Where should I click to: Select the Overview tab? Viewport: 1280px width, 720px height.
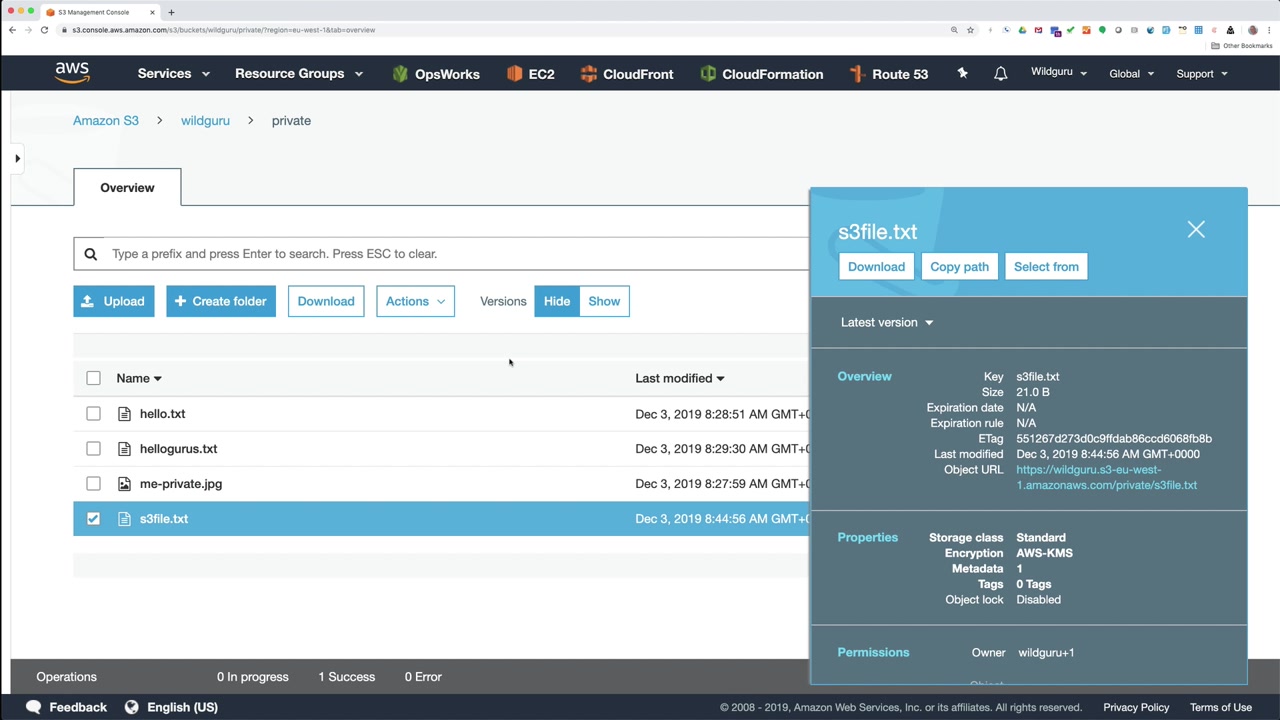click(x=127, y=188)
